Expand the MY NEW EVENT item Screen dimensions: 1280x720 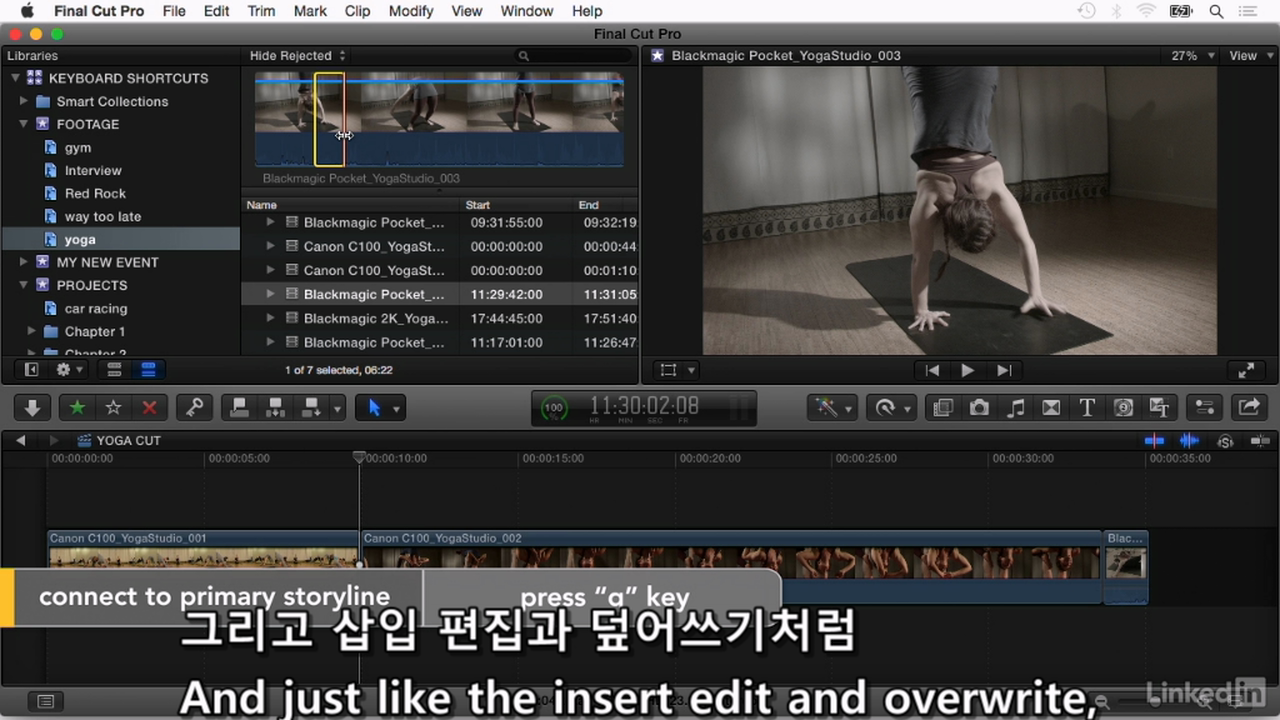[24, 262]
